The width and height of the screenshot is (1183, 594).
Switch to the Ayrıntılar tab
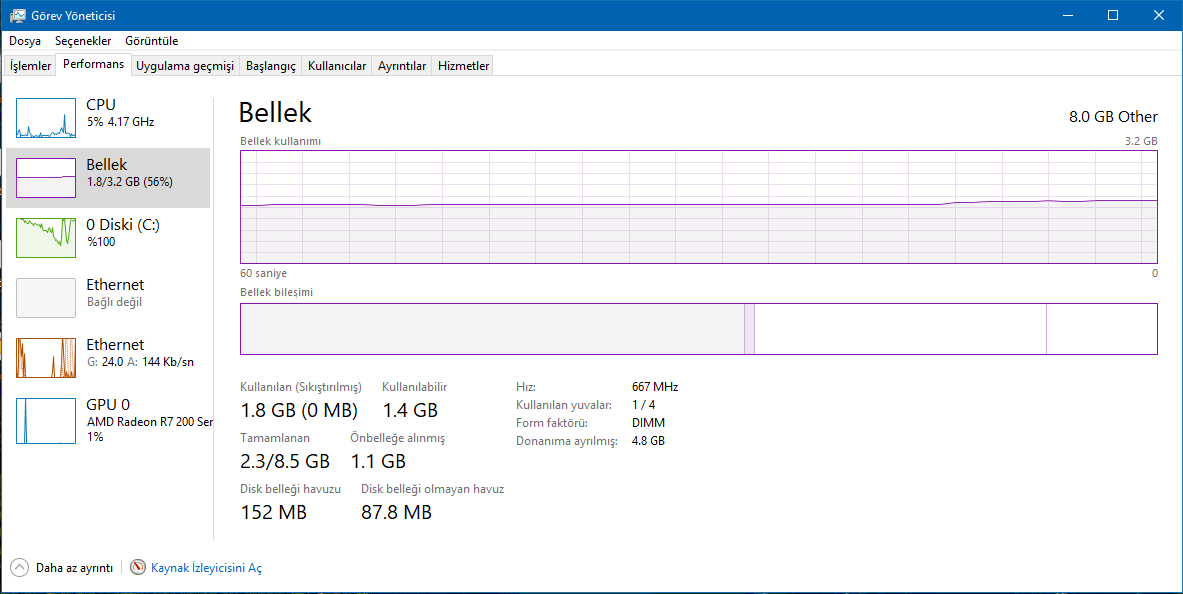pos(402,66)
